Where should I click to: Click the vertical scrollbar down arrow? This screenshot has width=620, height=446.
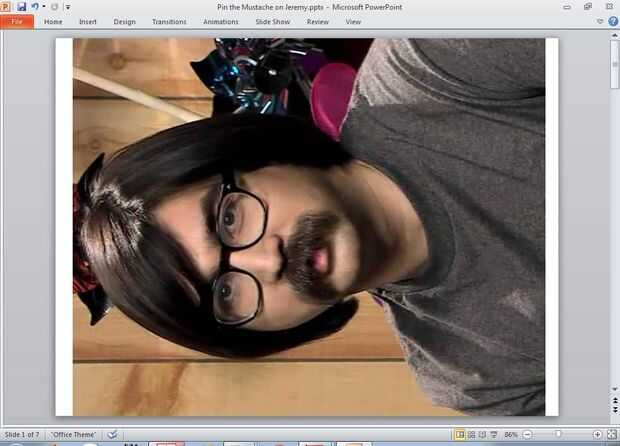[615, 389]
